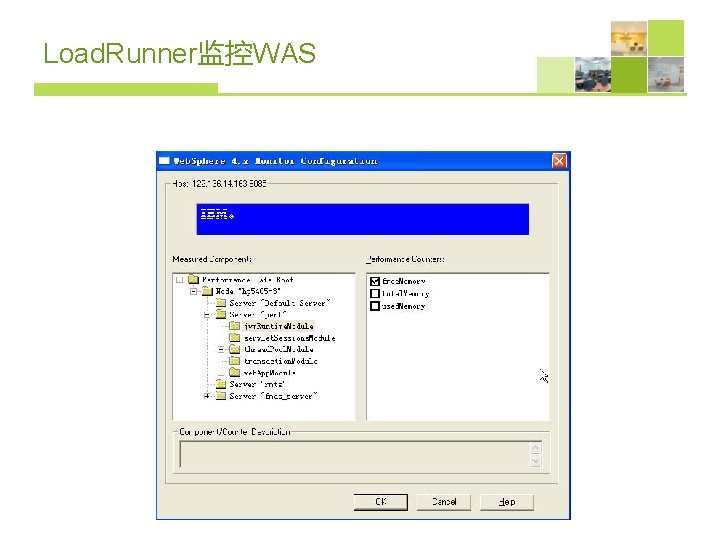Click the freeMemory counter label
Viewport: 720px width, 540px height.
tap(404, 281)
